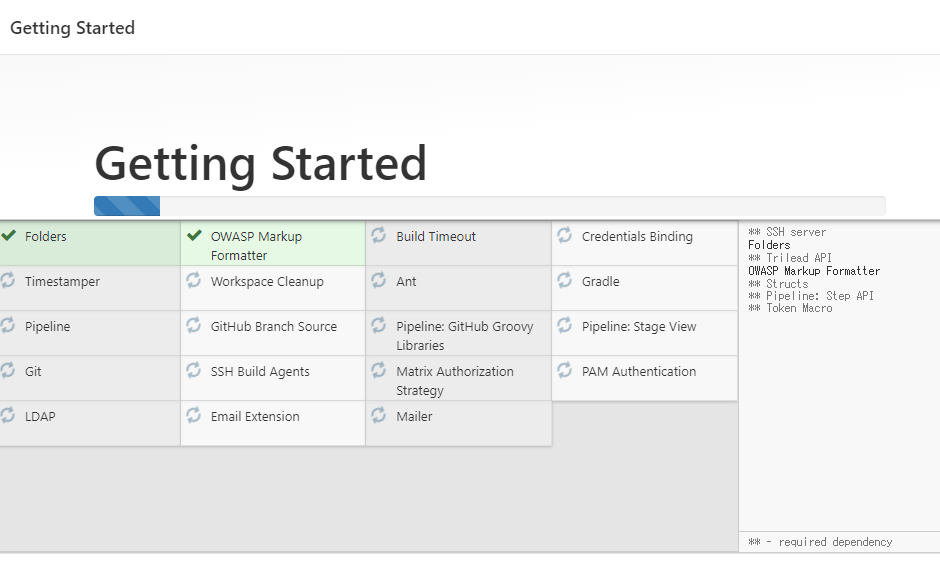Viewport: 940px width, 570px height.
Task: Click the '** SSH server' log line
Action: pyautogui.click(x=787, y=232)
